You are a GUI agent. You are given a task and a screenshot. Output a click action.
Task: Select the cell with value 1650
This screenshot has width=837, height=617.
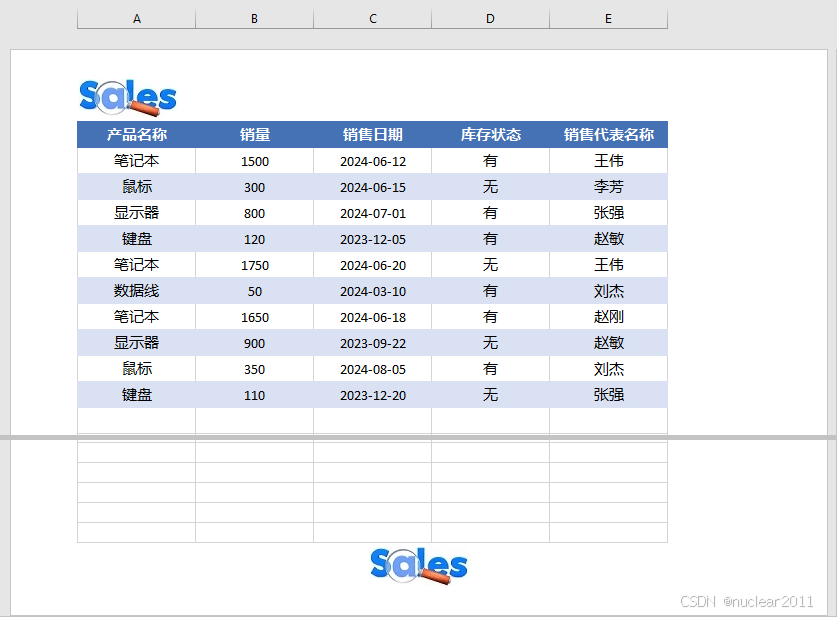[255, 317]
